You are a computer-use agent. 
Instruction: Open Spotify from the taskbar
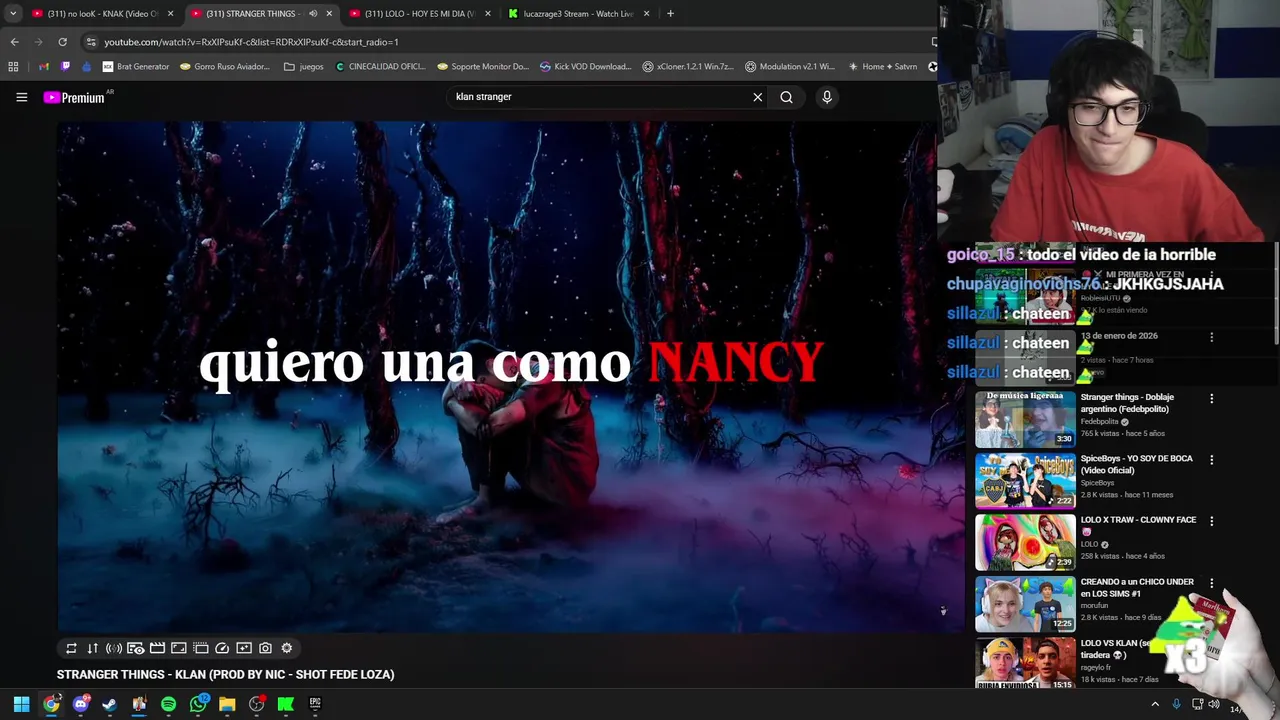click(x=168, y=704)
